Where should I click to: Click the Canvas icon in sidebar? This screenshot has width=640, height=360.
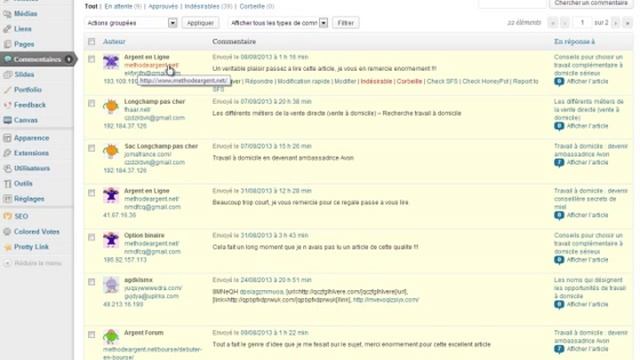[x=7, y=120]
